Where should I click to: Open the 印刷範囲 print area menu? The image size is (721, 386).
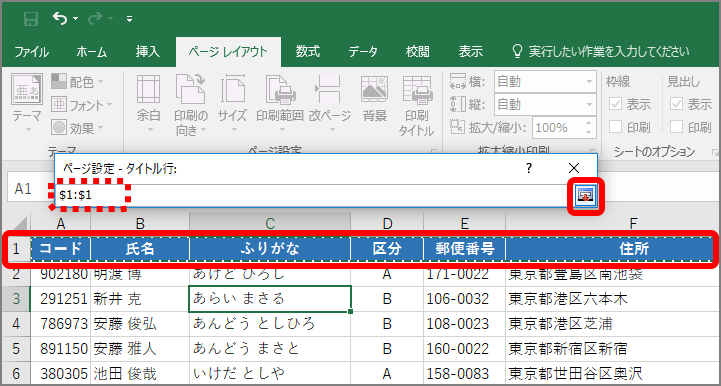280,104
